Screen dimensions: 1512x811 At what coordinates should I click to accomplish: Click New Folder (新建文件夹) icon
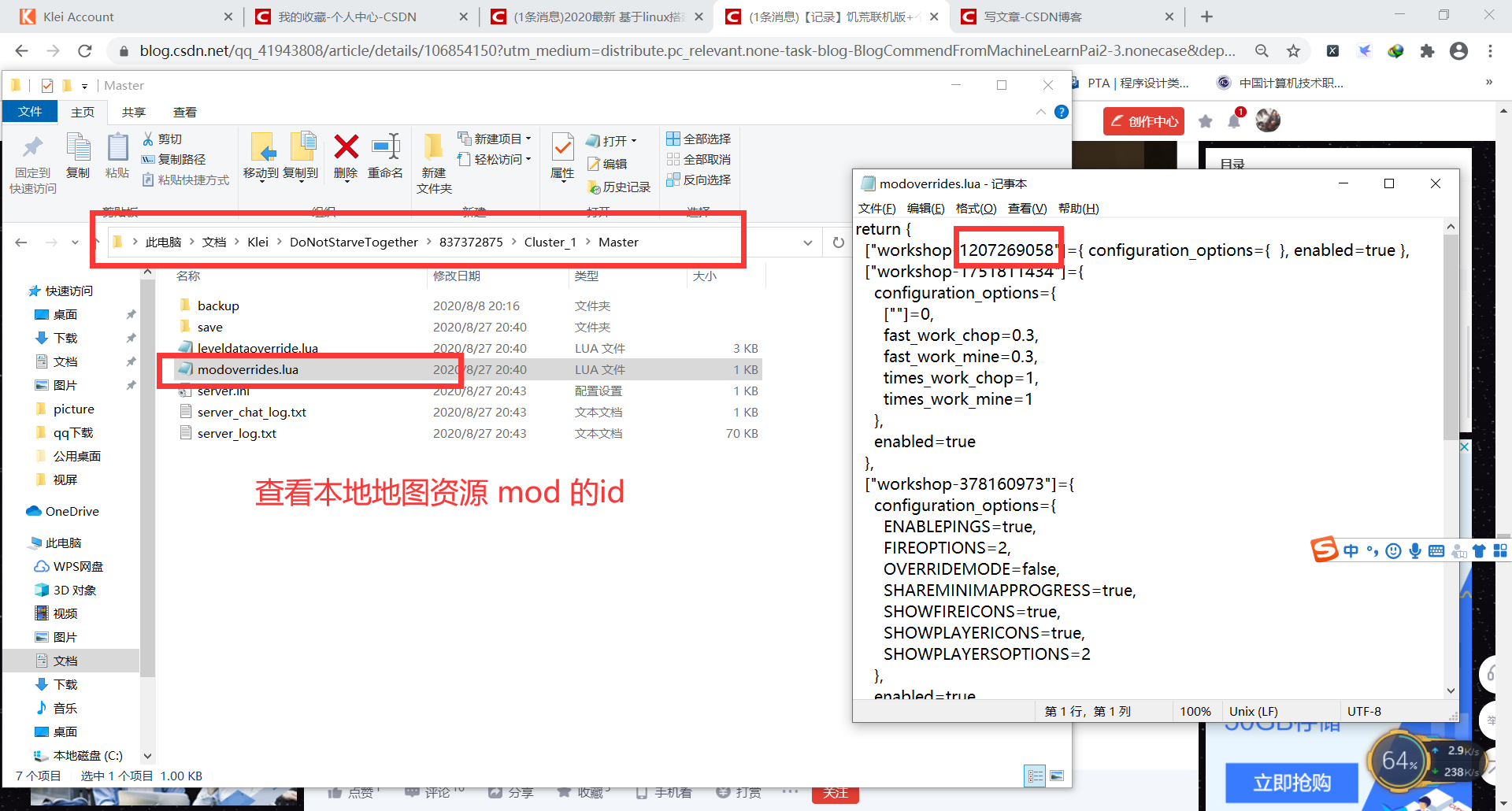point(433,147)
